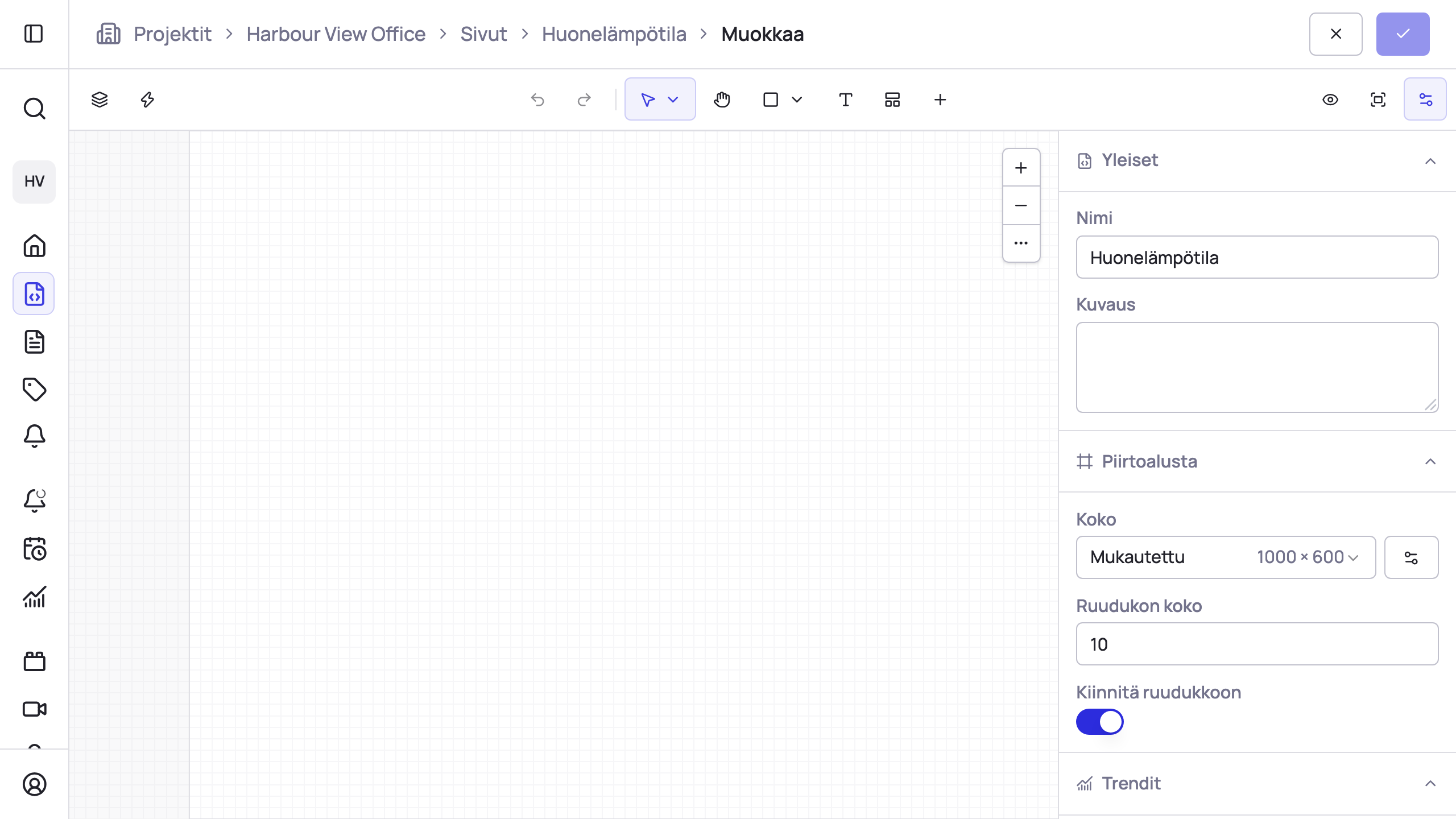Collapse the Trendit section
This screenshot has height=819, width=1456.
click(1430, 784)
